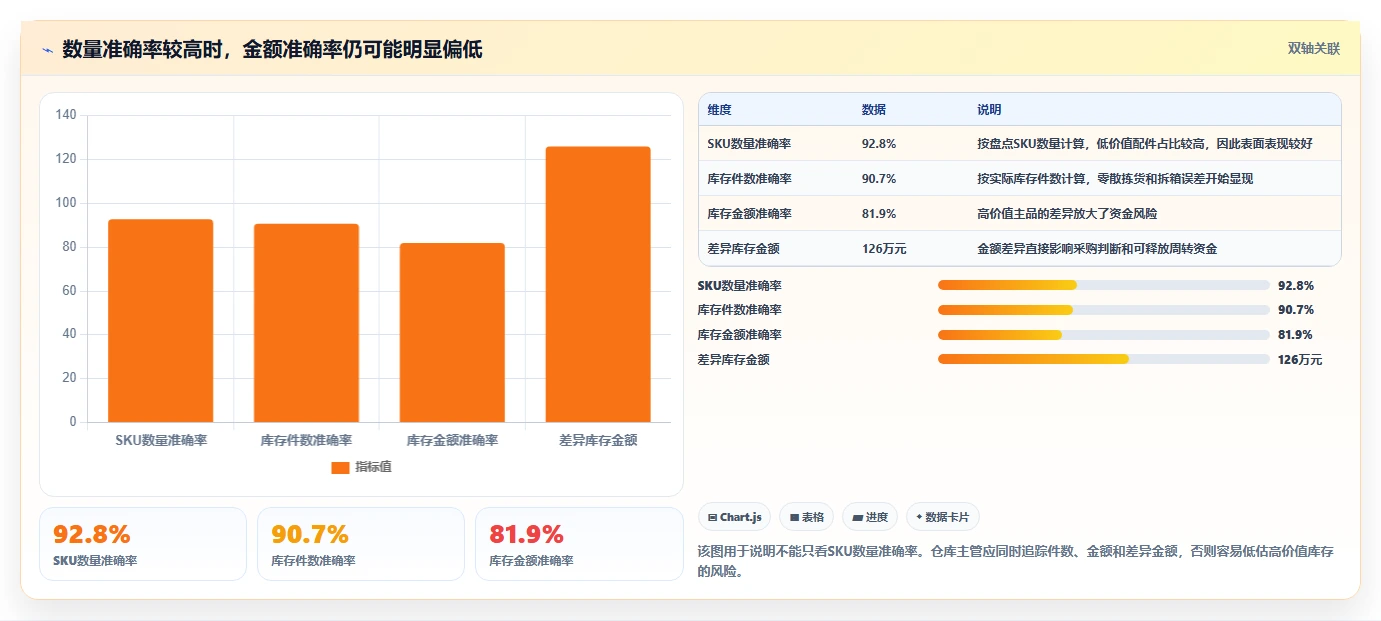Click description starting 金额差异直接影响采购判断
This screenshot has width=1381, height=621.
pos(1097,249)
